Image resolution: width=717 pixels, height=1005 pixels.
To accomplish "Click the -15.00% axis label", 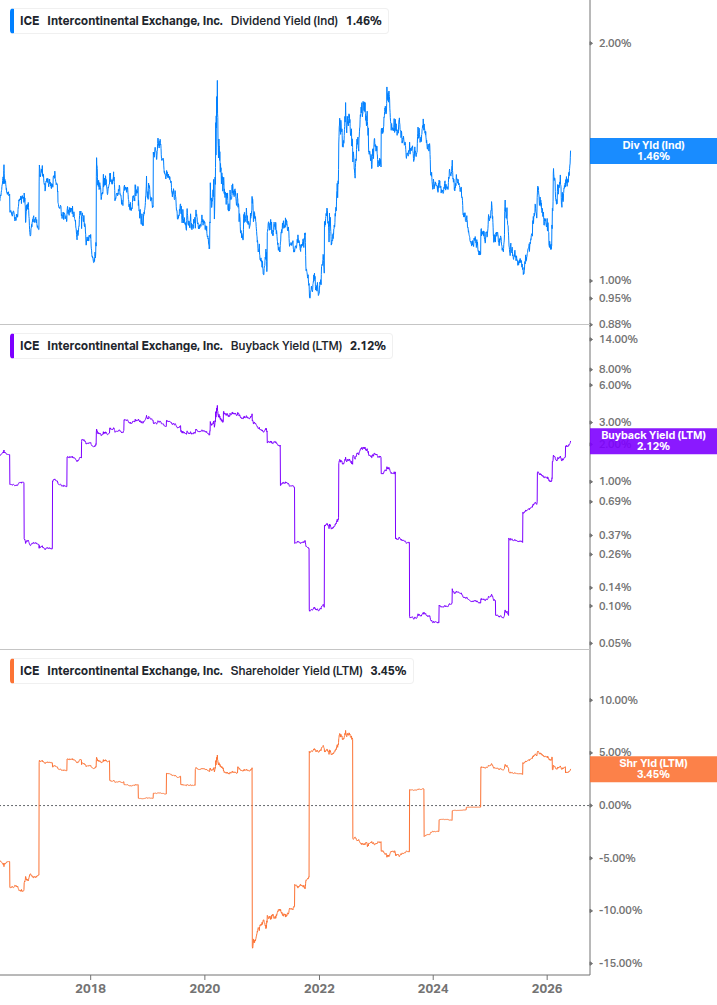I will pyautogui.click(x=620, y=963).
